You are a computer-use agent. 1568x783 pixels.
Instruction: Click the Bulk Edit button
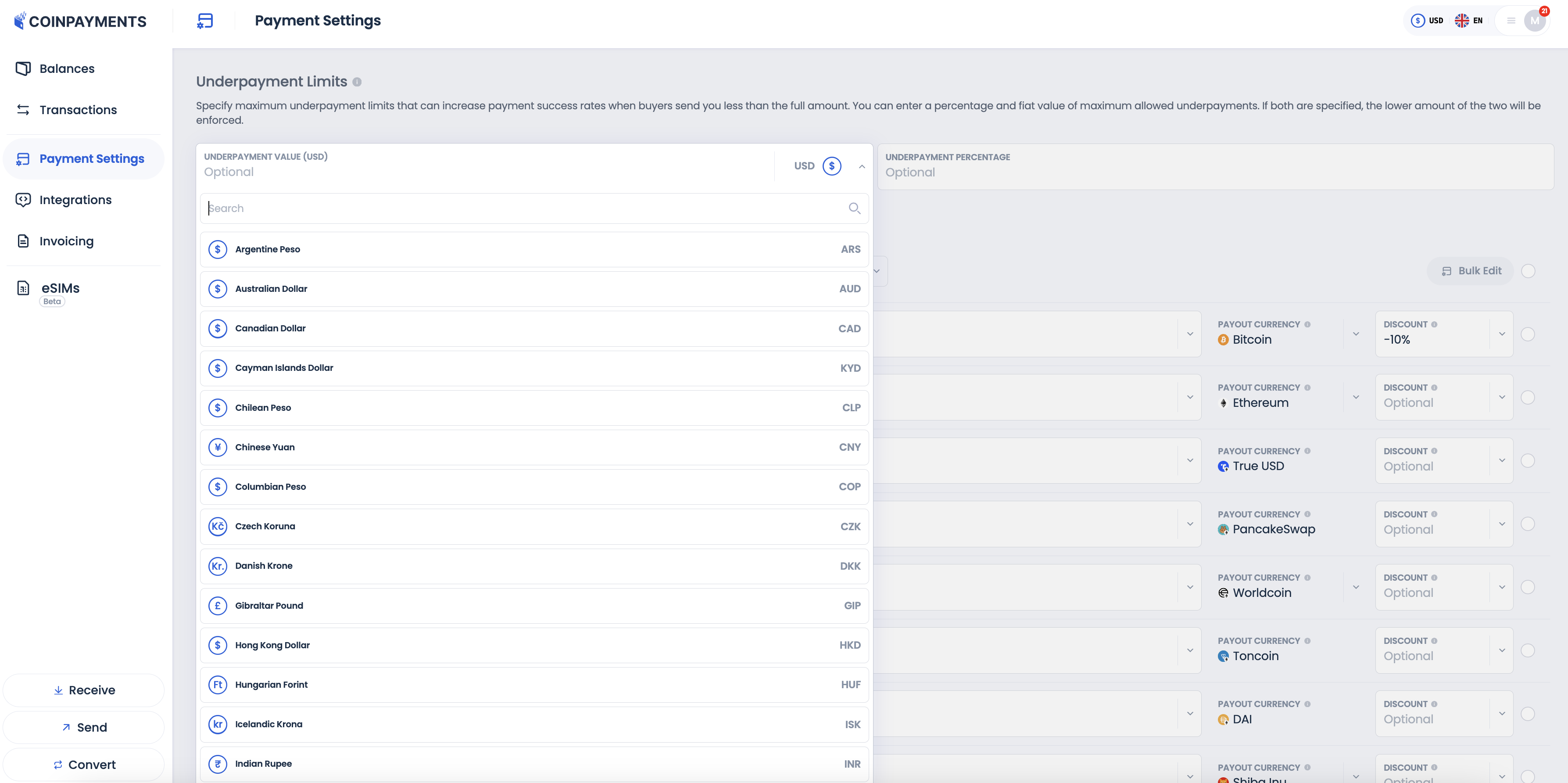(x=1470, y=271)
